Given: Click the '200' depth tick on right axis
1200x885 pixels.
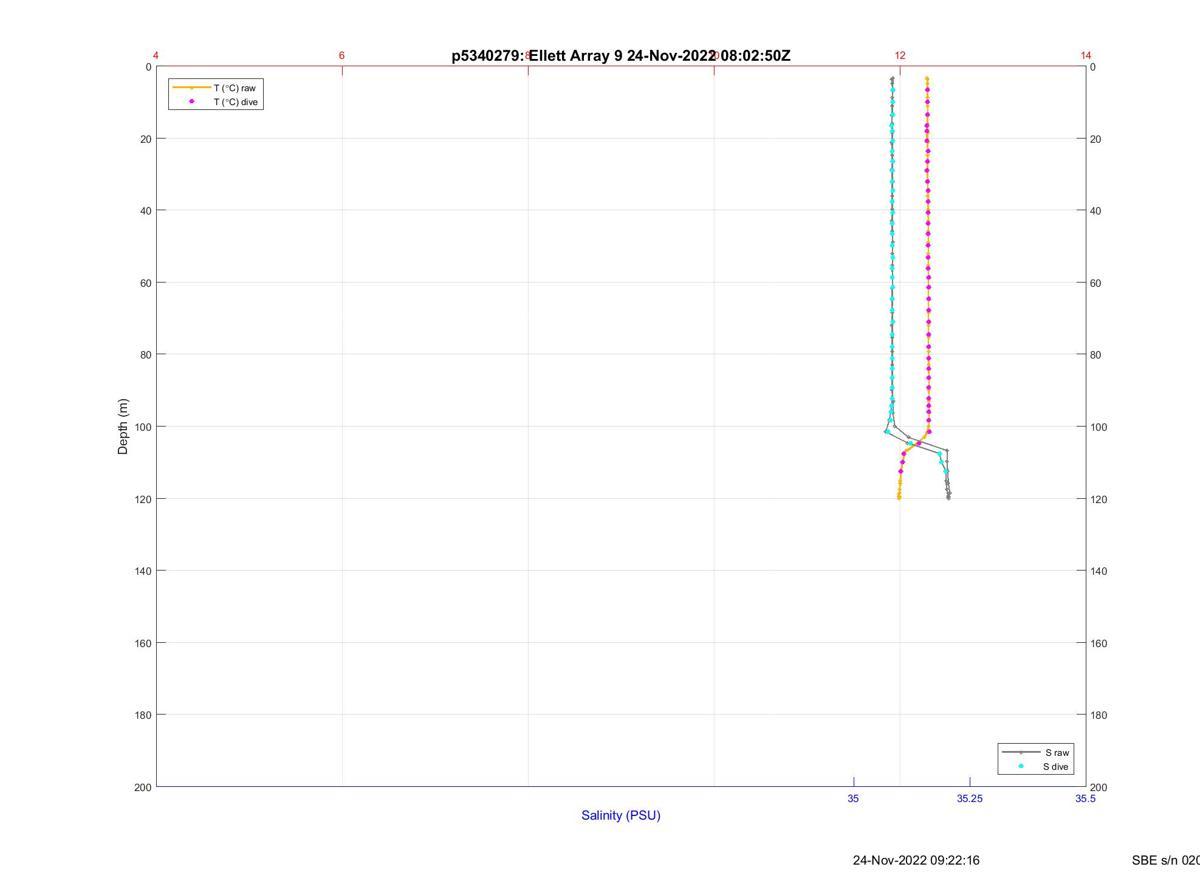Looking at the screenshot, I should click(1099, 787).
